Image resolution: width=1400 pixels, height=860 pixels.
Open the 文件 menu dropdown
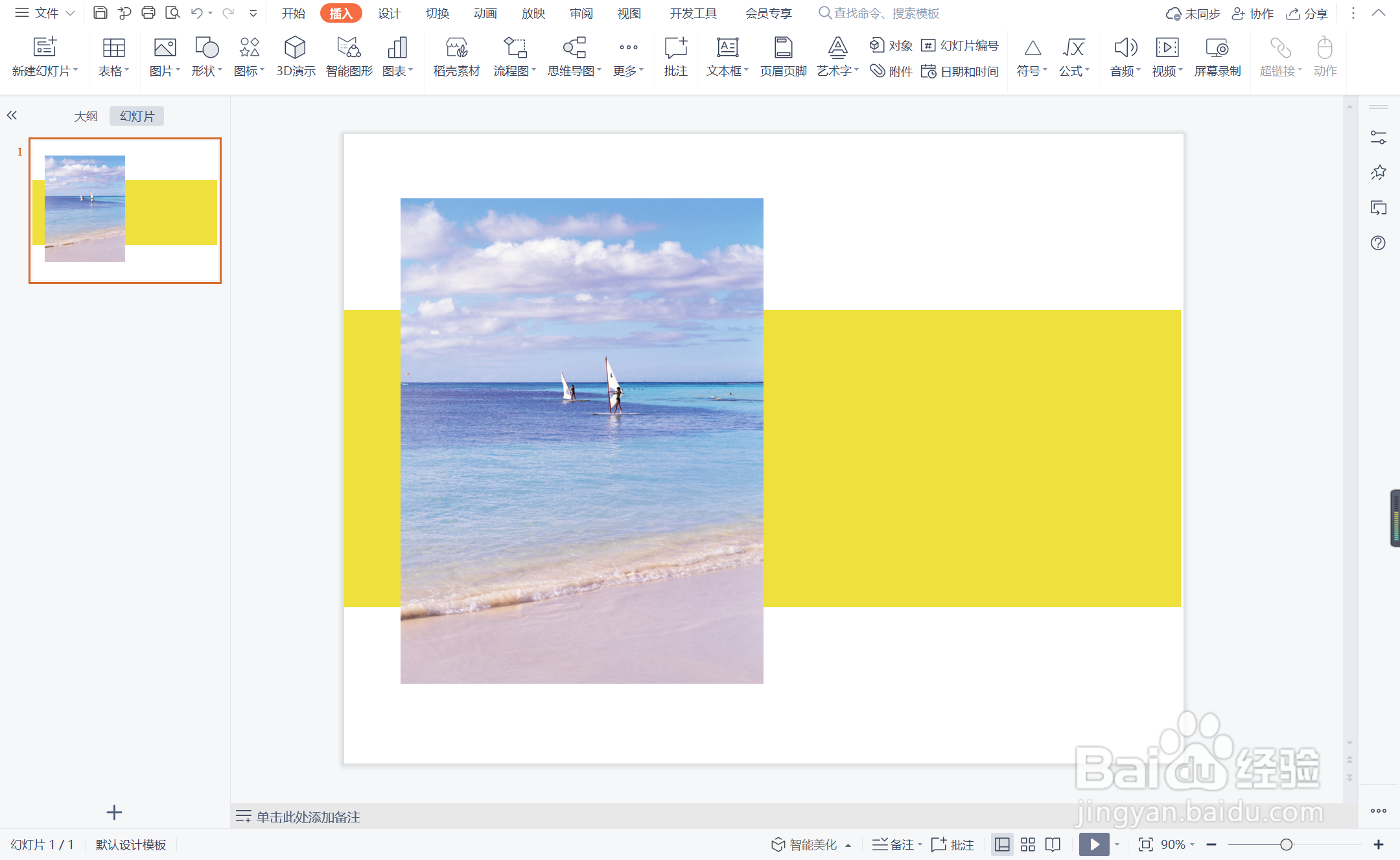pos(45,13)
